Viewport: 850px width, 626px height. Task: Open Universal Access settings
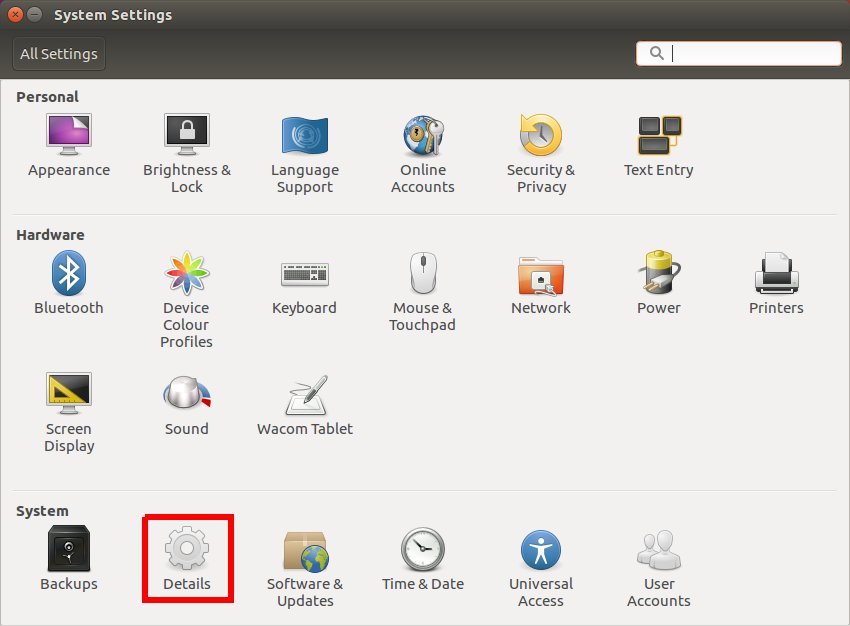(x=540, y=569)
